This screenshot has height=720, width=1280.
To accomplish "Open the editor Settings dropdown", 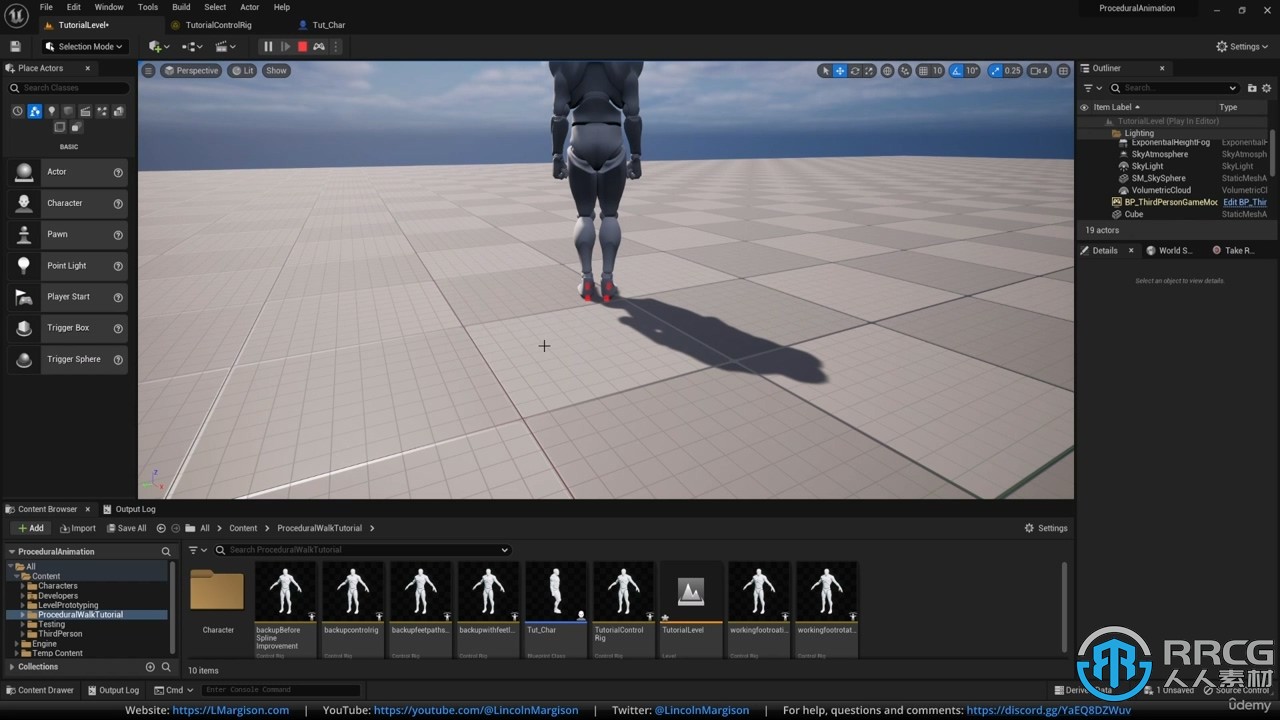I will [x=1243, y=46].
